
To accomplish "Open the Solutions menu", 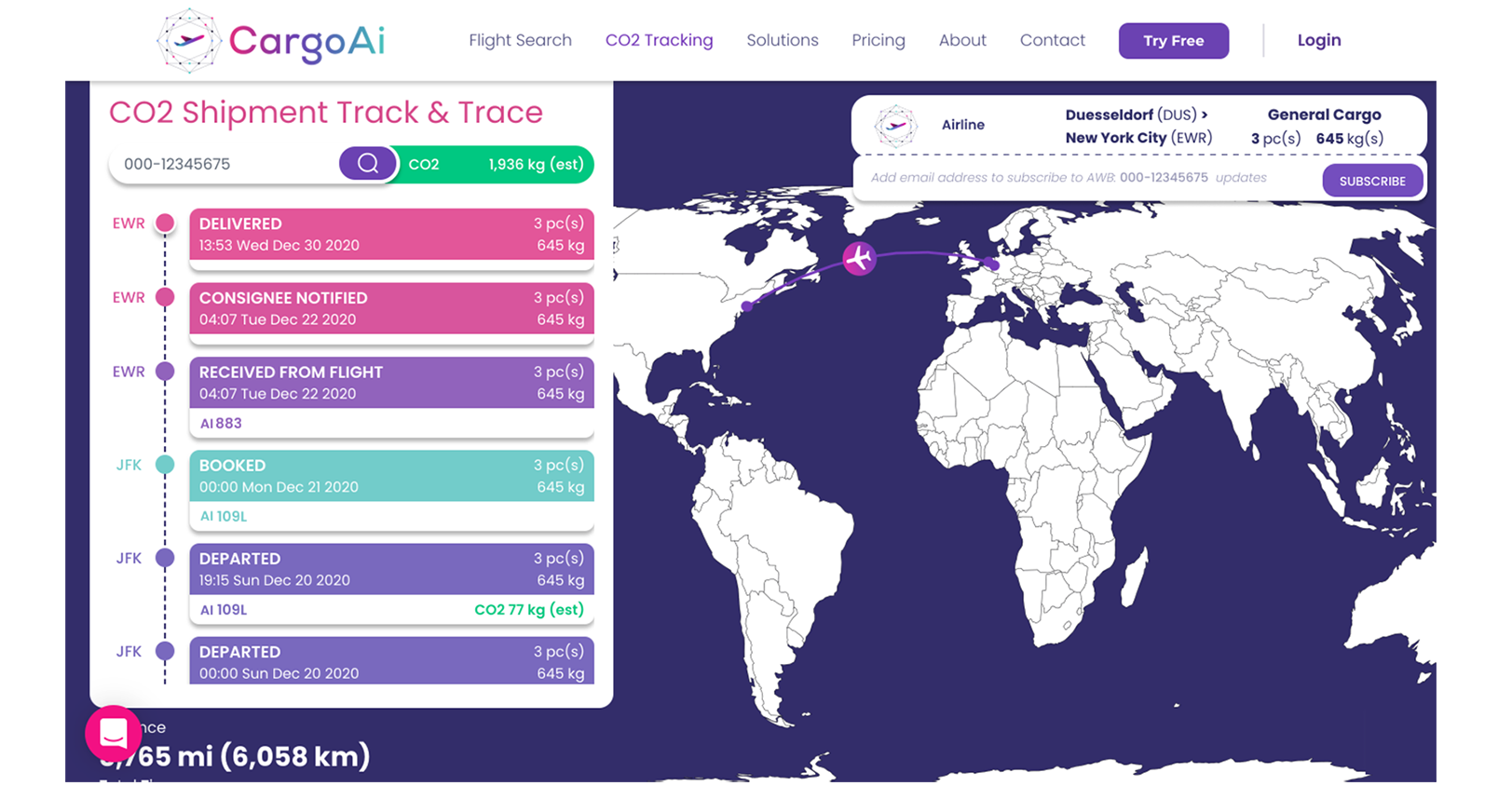I will tap(782, 41).
